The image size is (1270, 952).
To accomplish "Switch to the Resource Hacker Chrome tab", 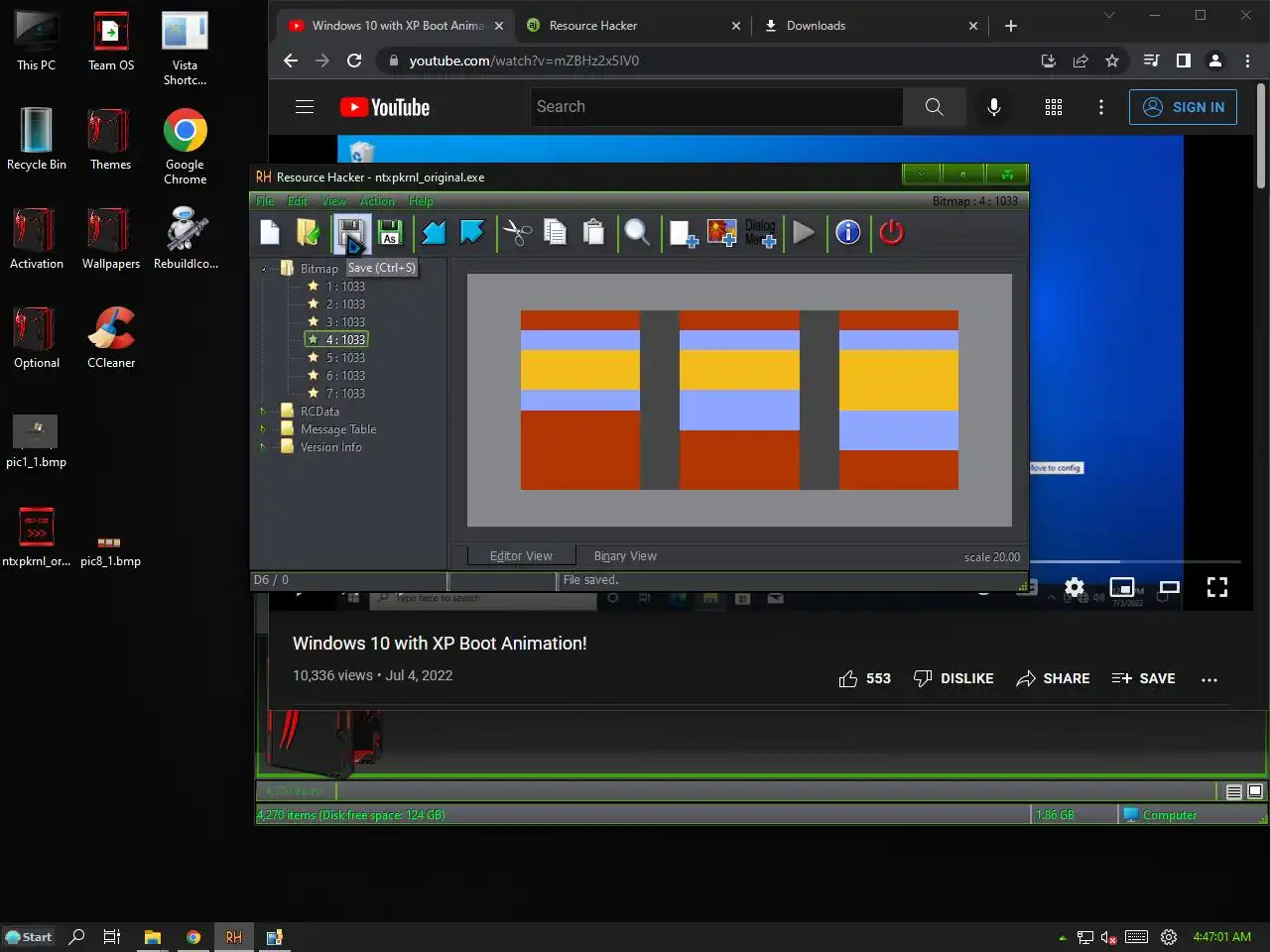I will [632, 26].
